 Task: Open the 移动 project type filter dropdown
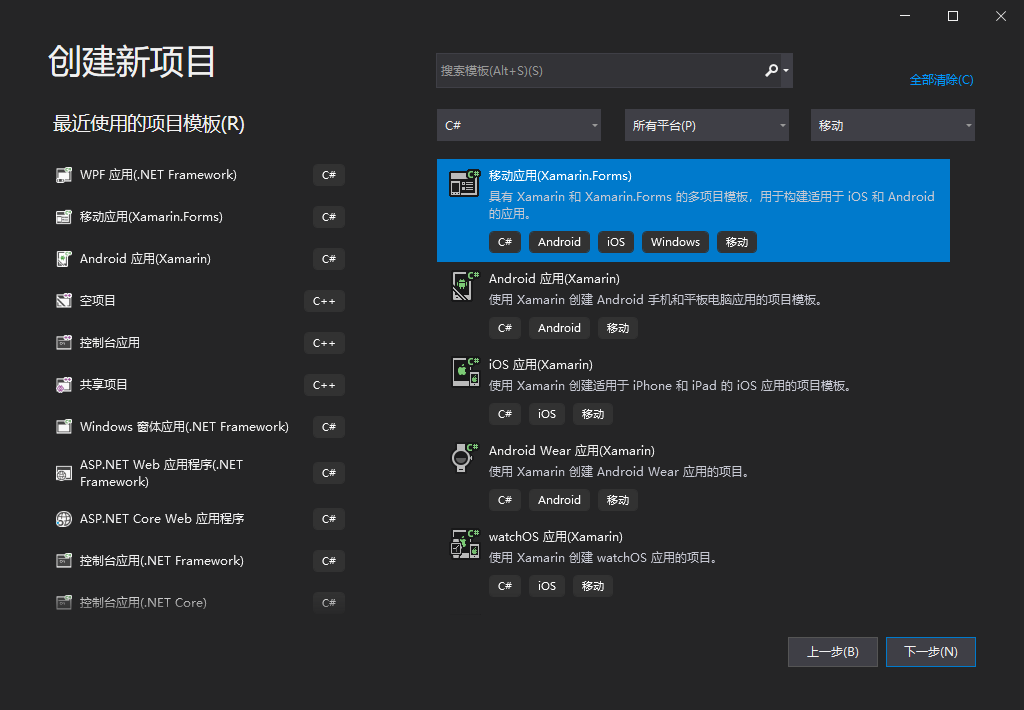(893, 125)
